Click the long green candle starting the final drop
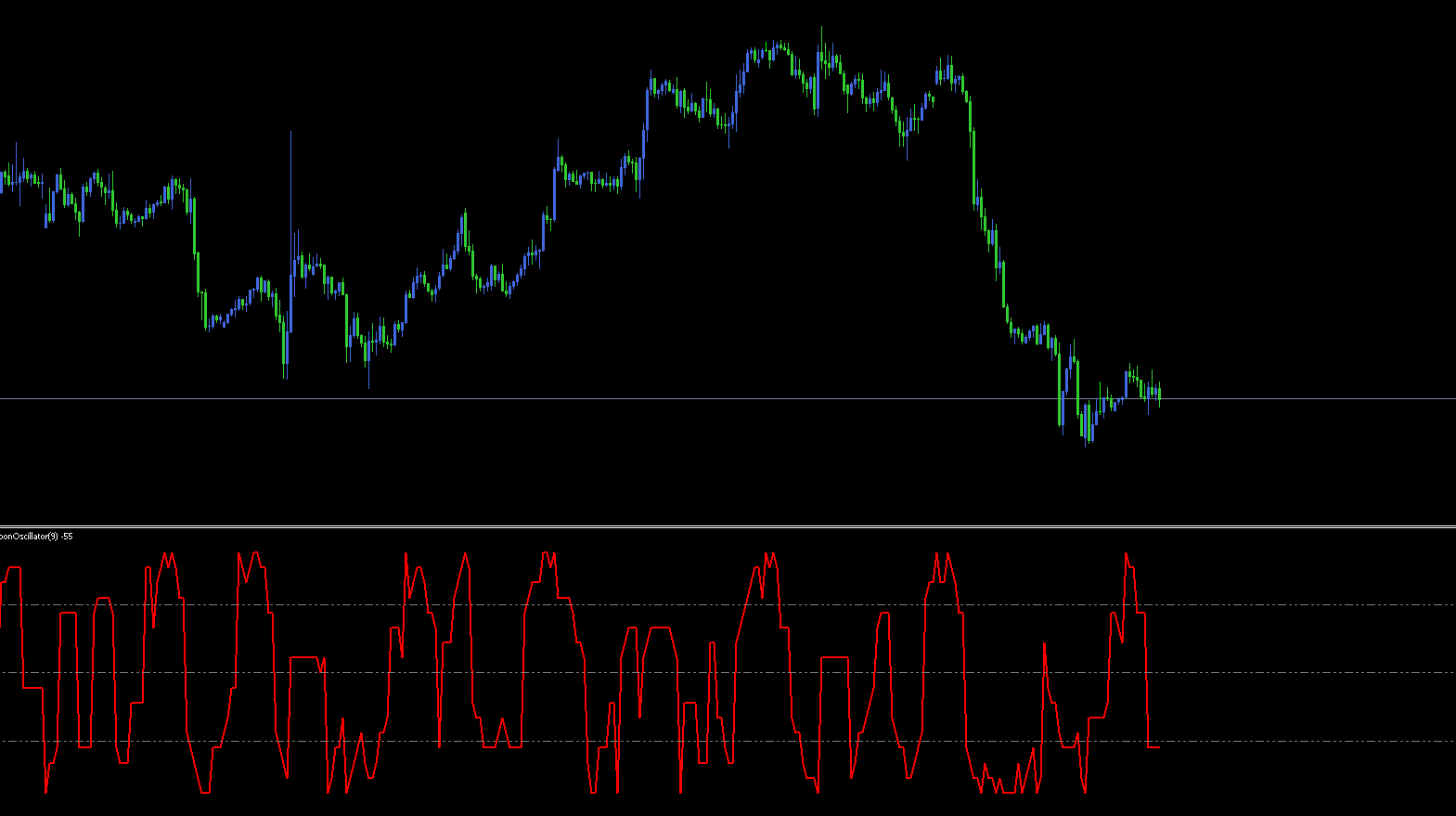This screenshot has width=1456, height=816. [973, 158]
